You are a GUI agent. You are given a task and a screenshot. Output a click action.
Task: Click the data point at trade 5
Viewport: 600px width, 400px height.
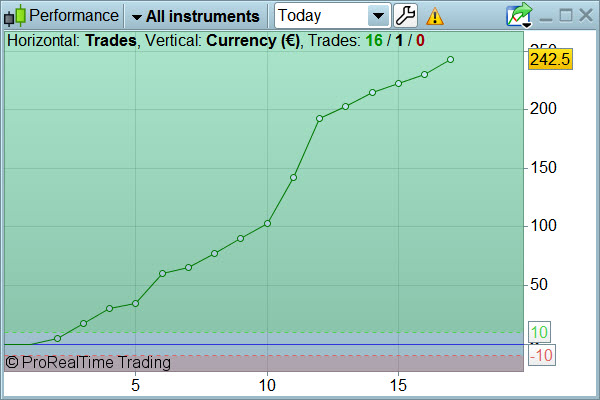click(x=135, y=303)
